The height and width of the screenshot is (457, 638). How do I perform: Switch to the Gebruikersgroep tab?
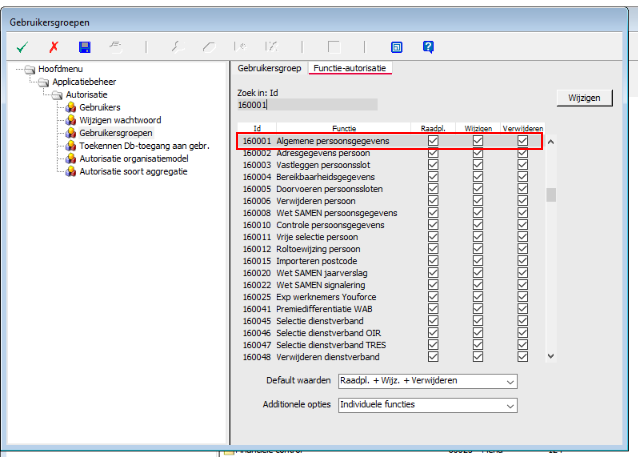[x=269, y=68]
